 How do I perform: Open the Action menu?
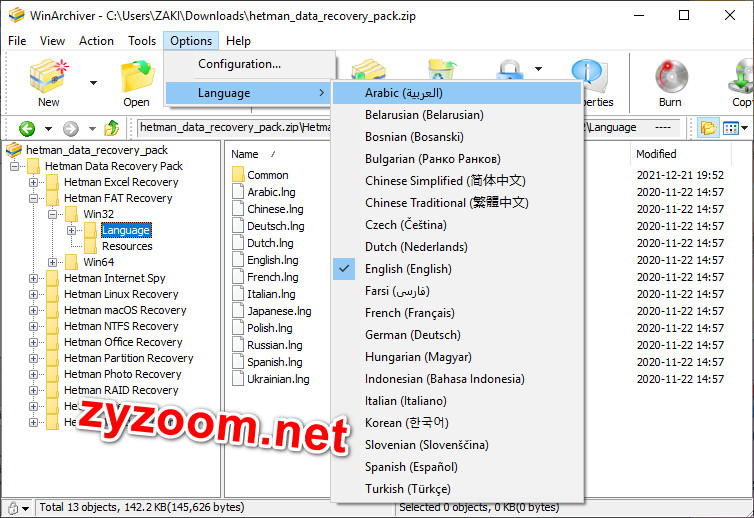pos(96,41)
